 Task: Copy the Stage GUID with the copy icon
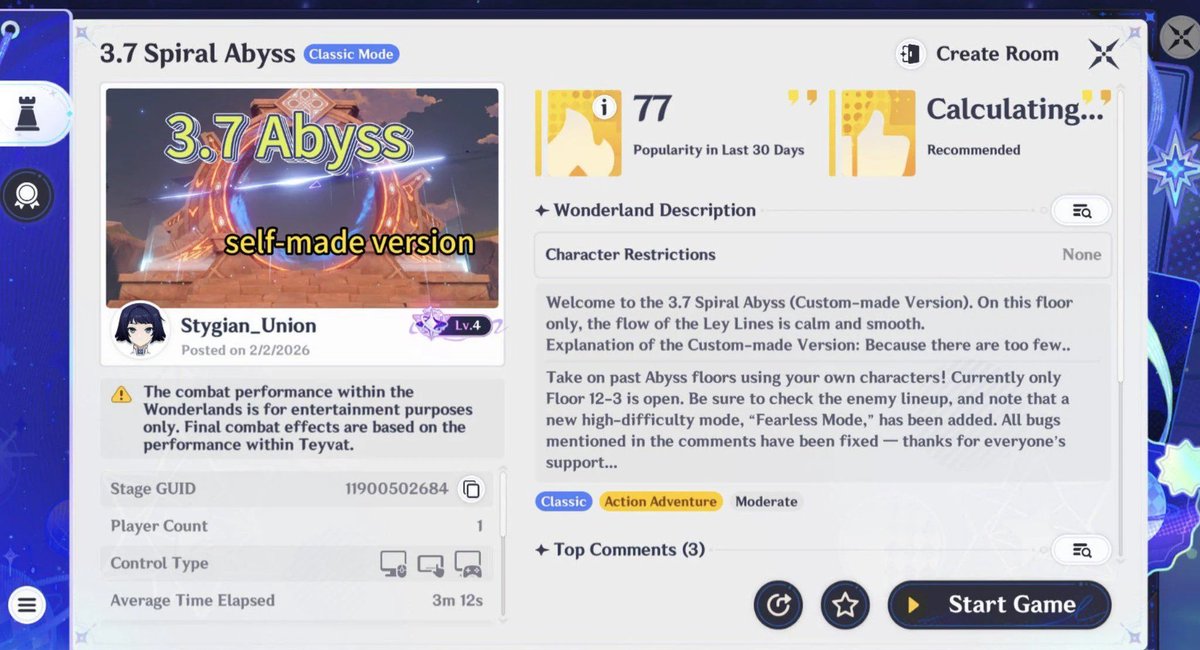471,489
